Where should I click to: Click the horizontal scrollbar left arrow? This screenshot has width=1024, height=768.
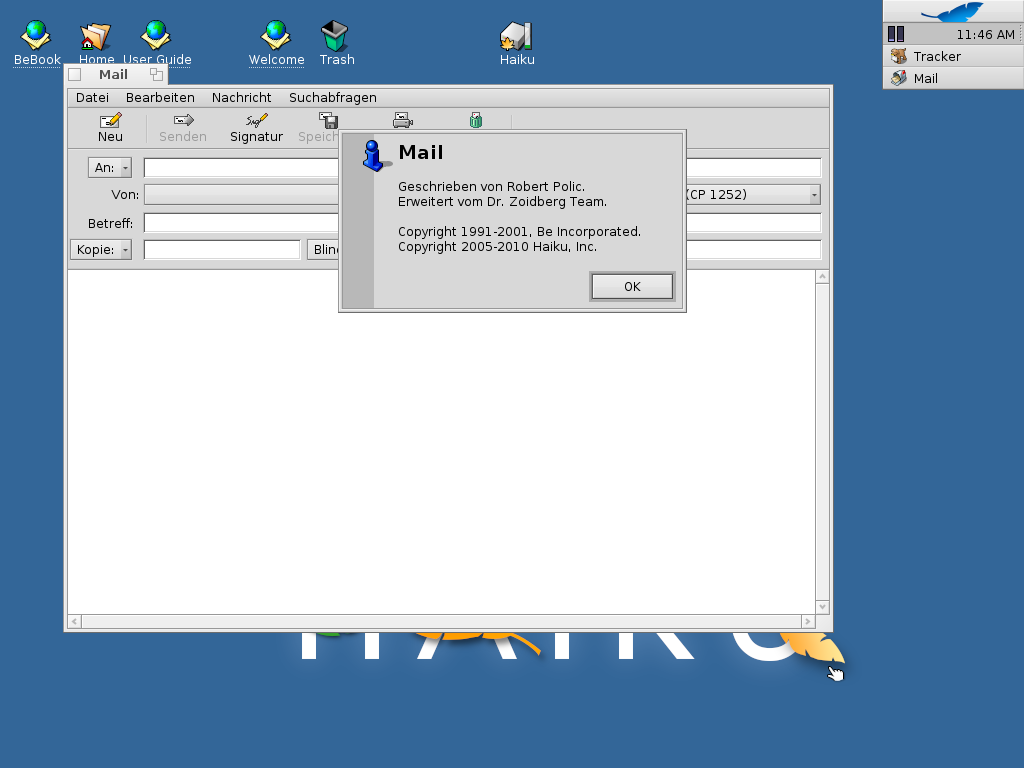[x=74, y=622]
